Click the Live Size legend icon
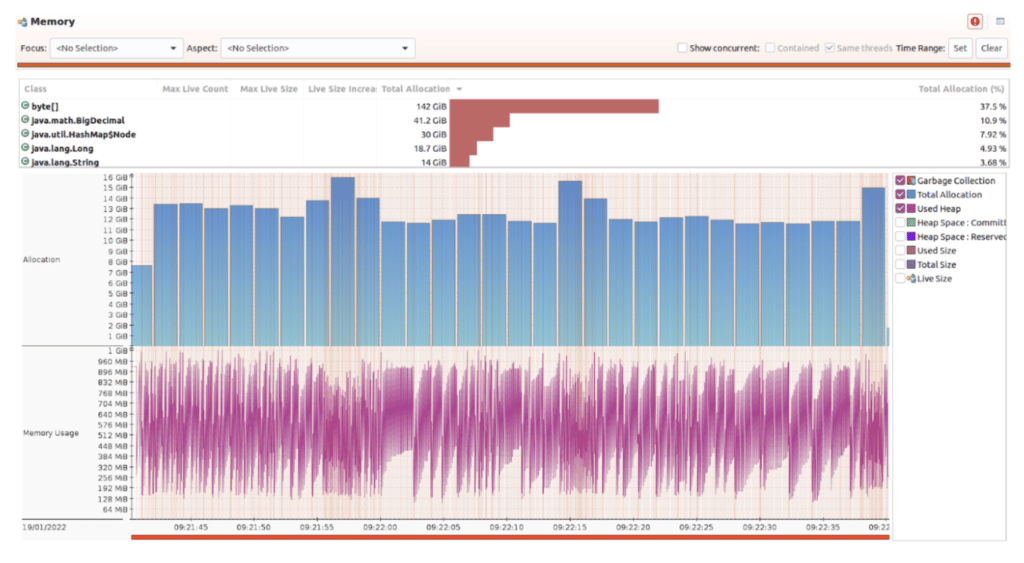 [x=911, y=279]
